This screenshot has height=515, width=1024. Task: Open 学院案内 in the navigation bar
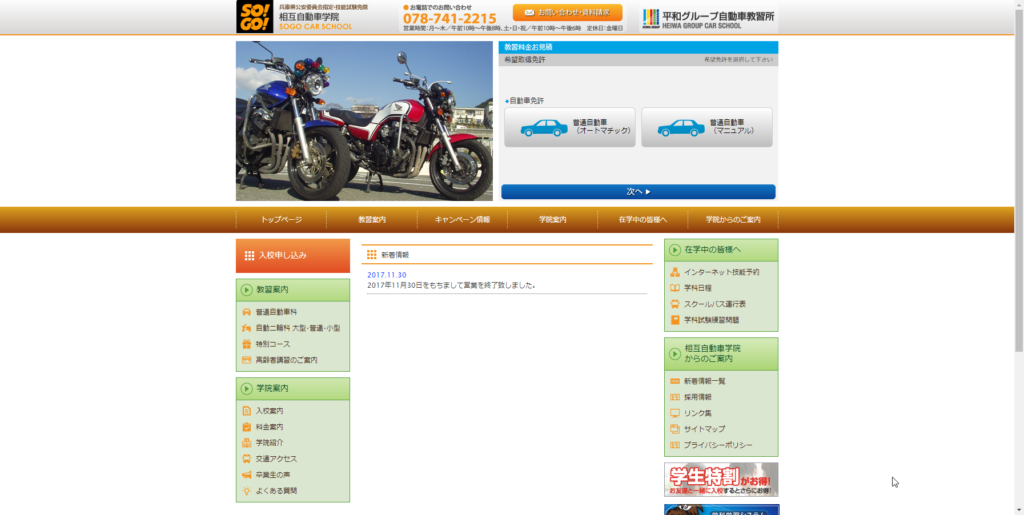[x=552, y=220]
